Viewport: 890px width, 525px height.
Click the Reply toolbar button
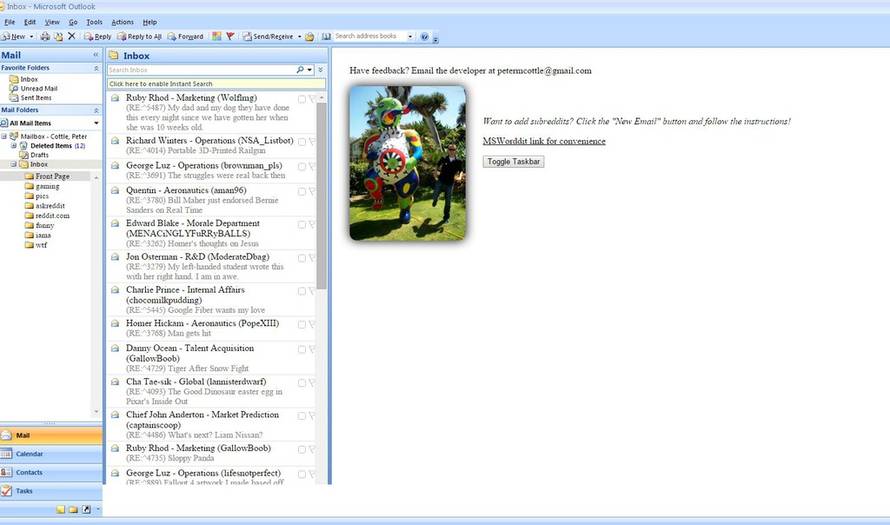pos(98,36)
